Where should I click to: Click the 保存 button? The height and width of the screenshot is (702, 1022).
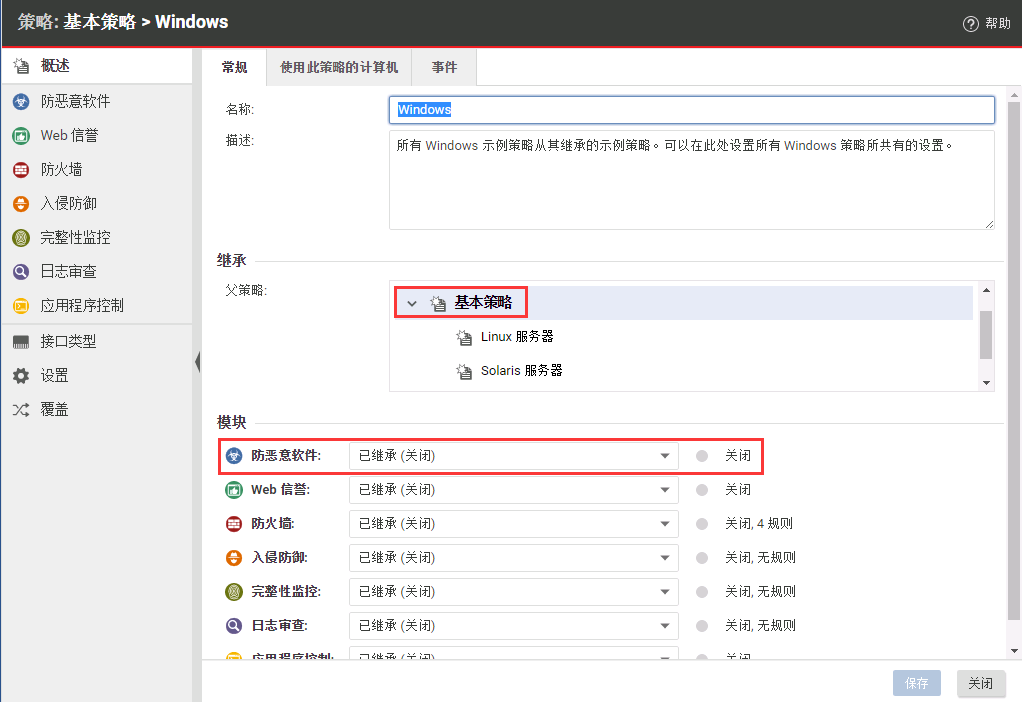(917, 684)
